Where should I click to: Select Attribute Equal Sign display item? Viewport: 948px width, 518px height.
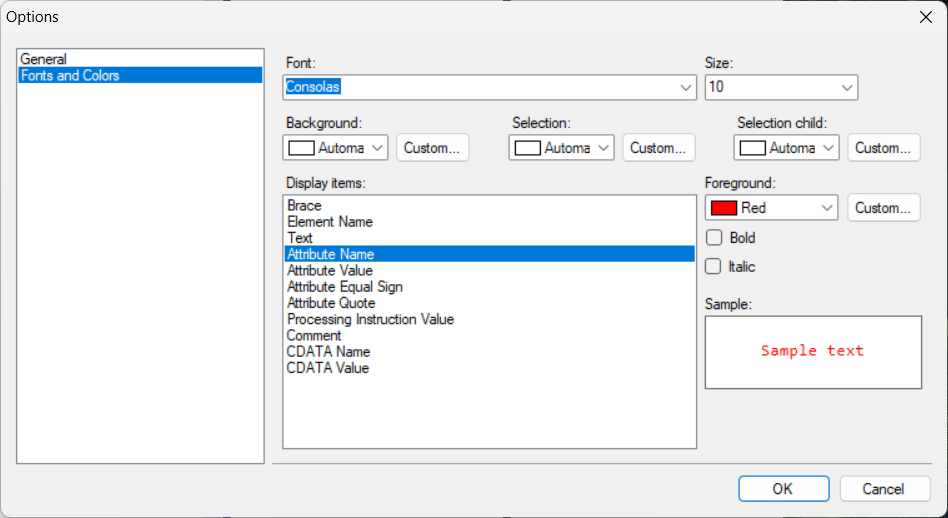click(489, 287)
